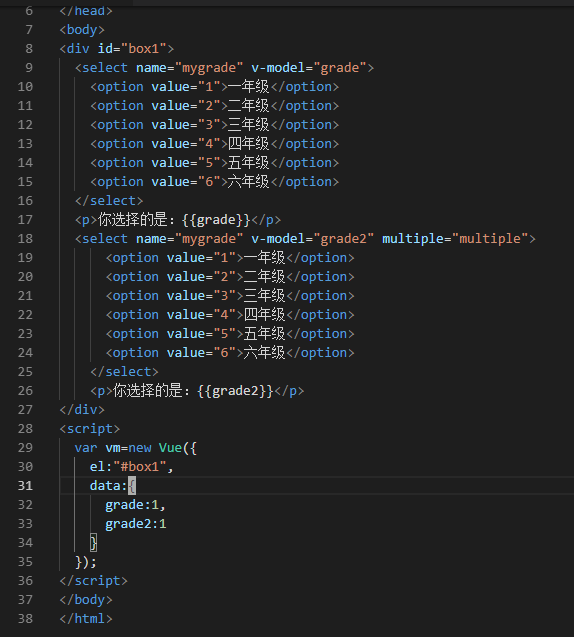Click option text 六年级 on line 24
This screenshot has height=637, width=574.
click(x=264, y=353)
